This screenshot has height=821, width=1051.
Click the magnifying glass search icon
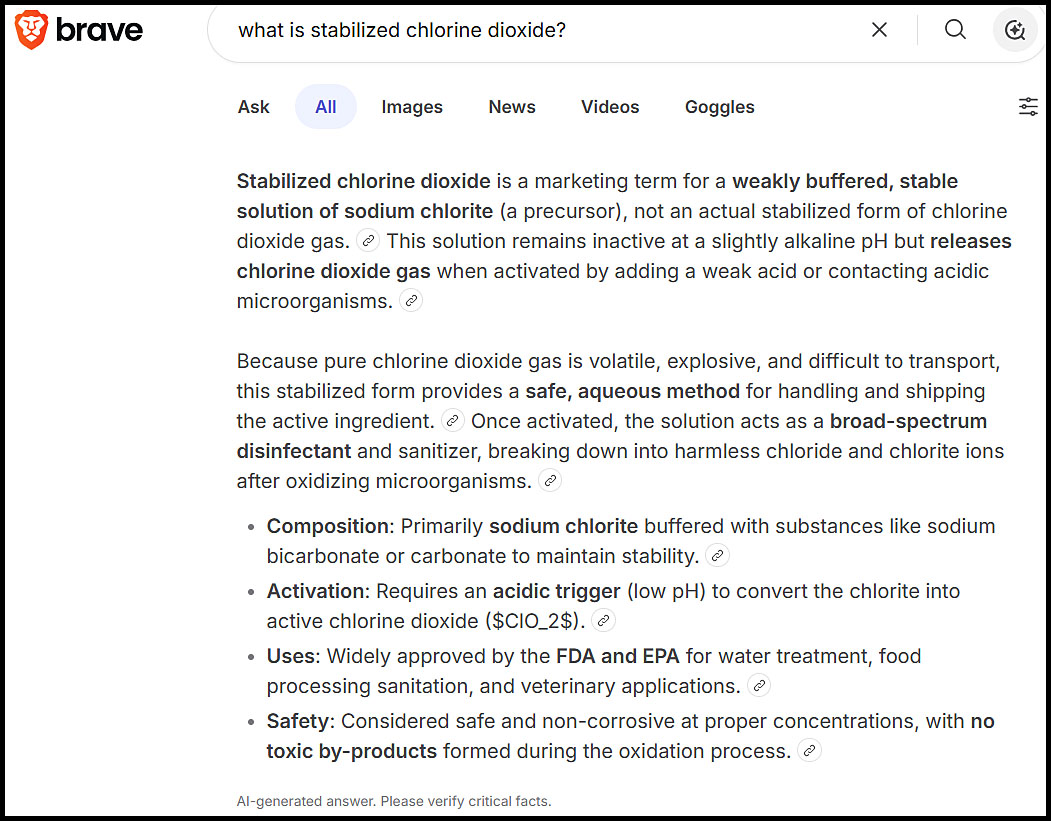point(955,29)
